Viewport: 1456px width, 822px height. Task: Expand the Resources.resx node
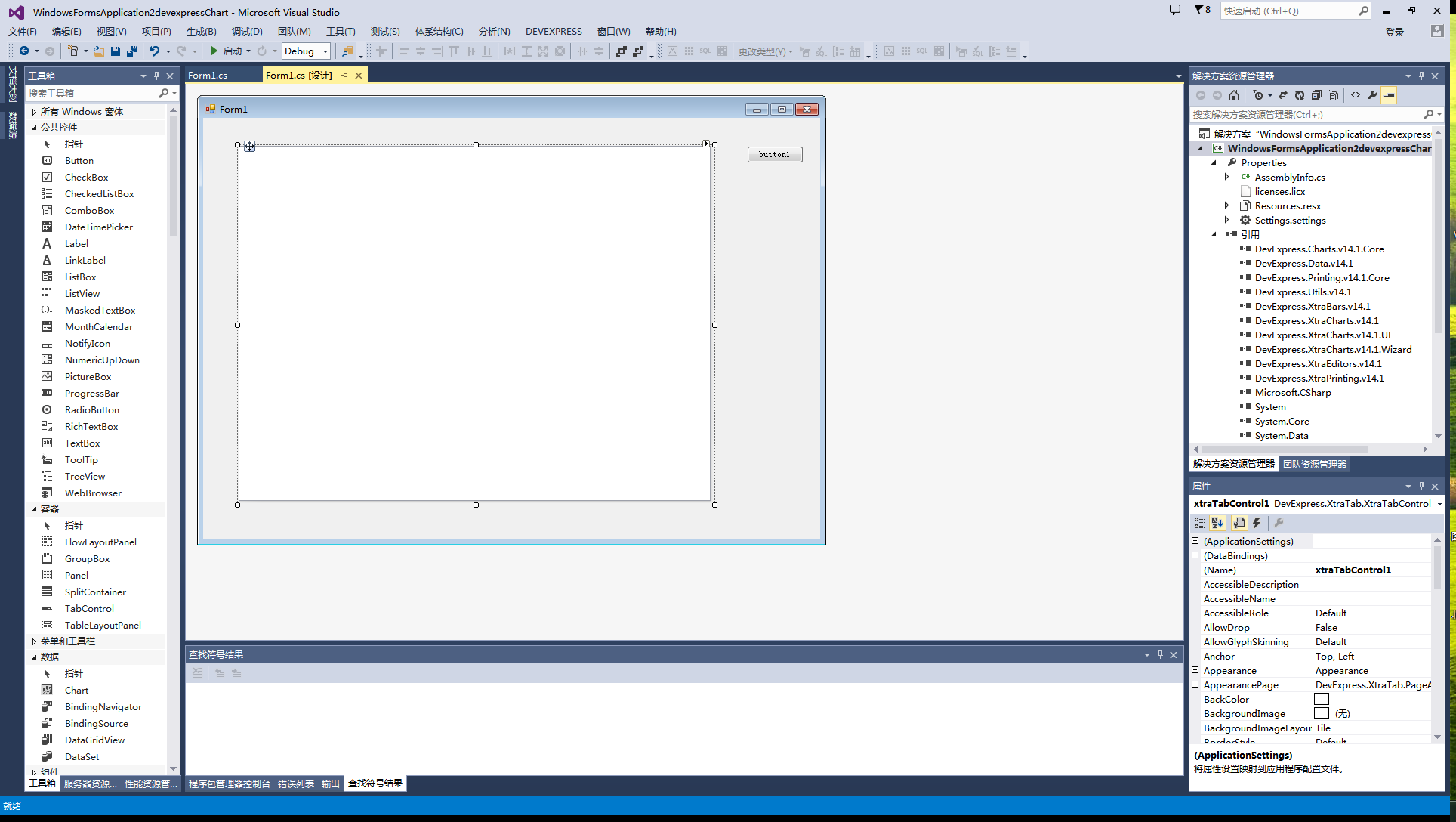1227,206
